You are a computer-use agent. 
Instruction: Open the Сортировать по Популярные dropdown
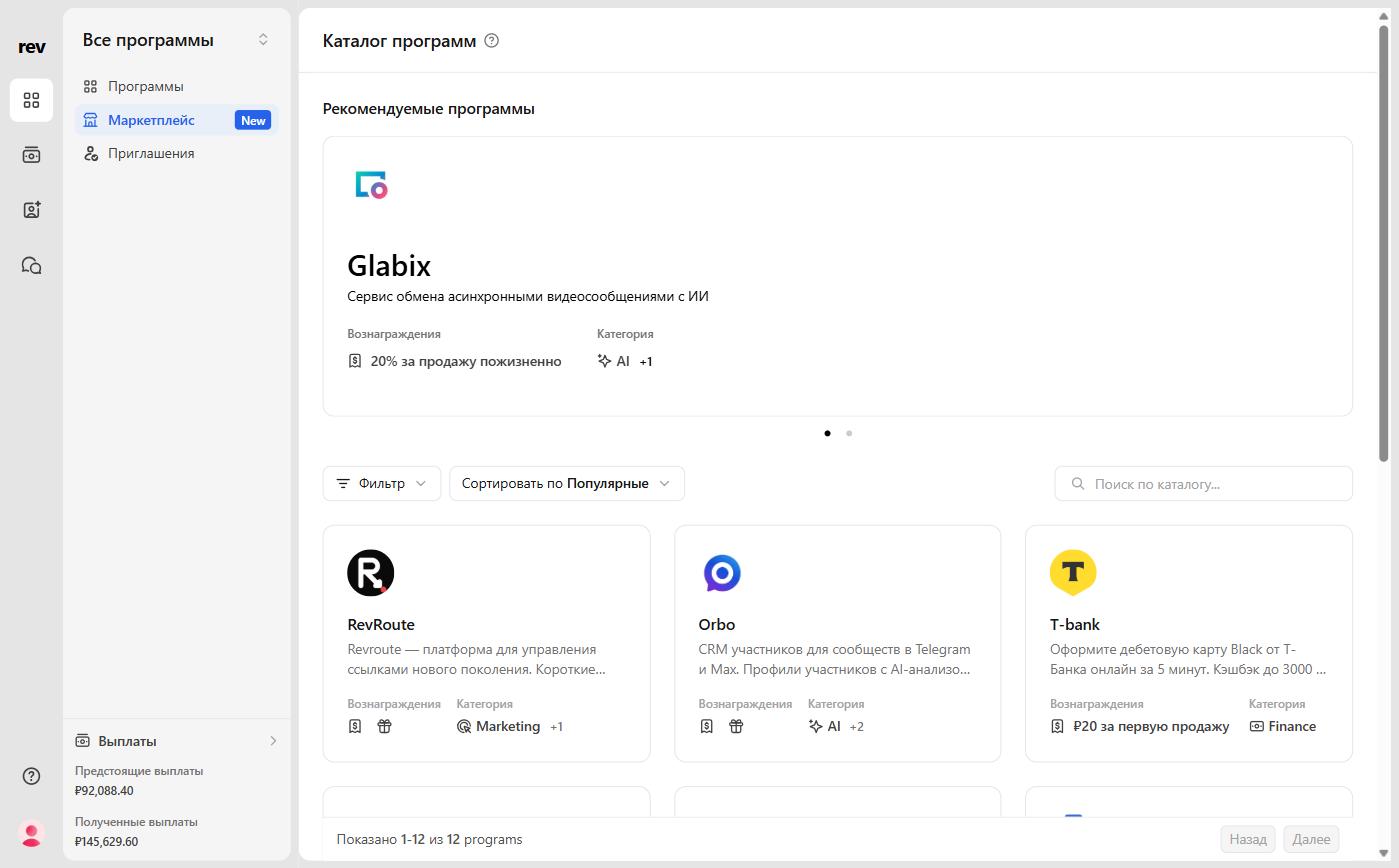pyautogui.click(x=567, y=484)
